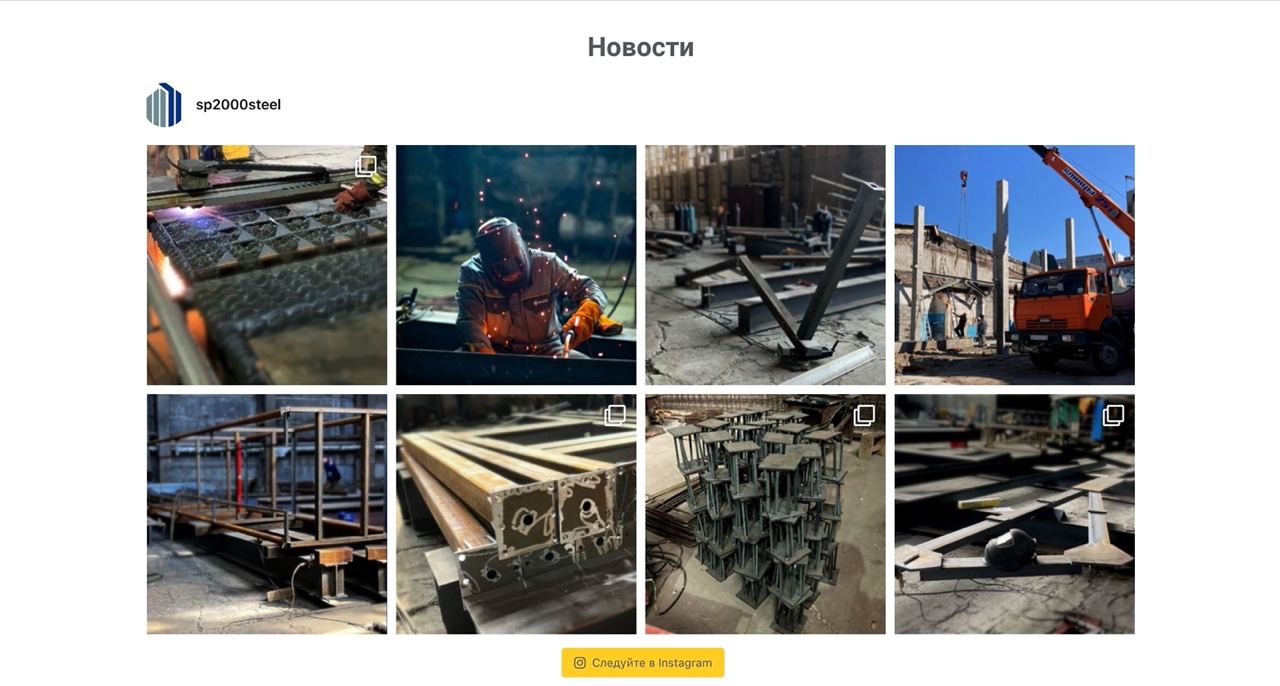Open the steel frame structure photo
Image resolution: width=1280 pixels, height=686 pixels.
coord(267,514)
